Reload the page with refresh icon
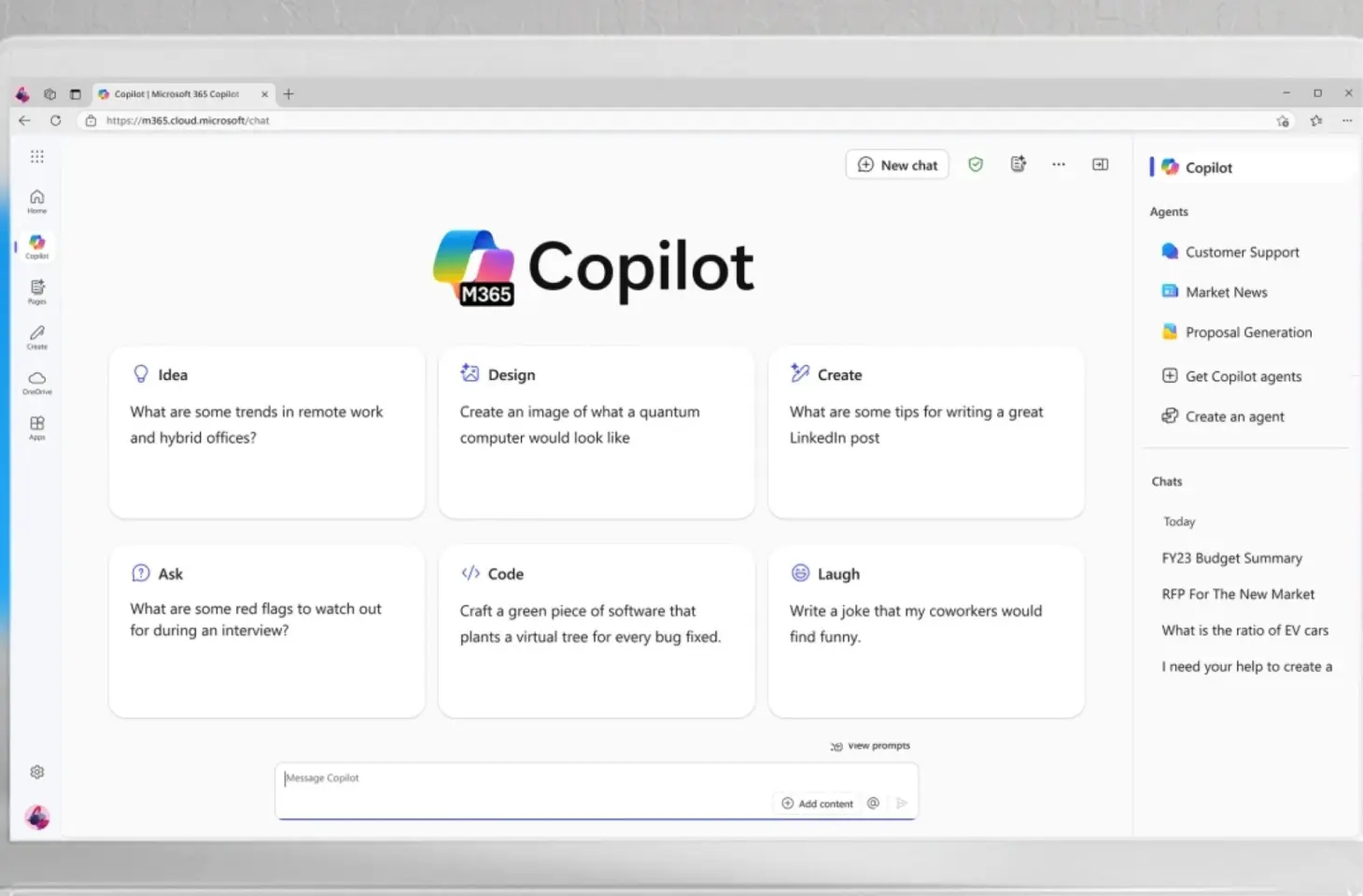Screen dimensions: 1363x896 (x=55, y=120)
